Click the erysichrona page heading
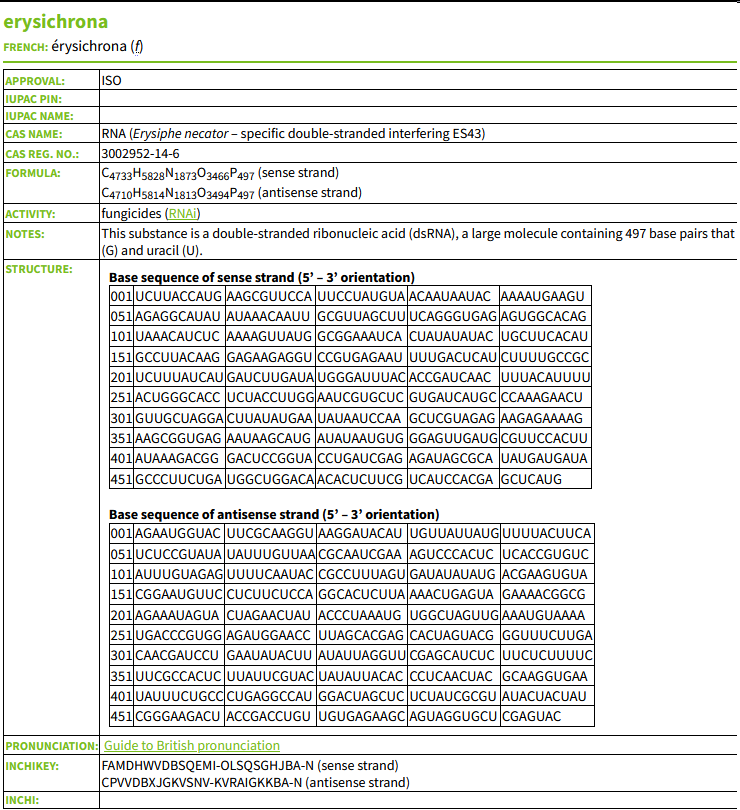This screenshot has width=740, height=810. point(56,22)
